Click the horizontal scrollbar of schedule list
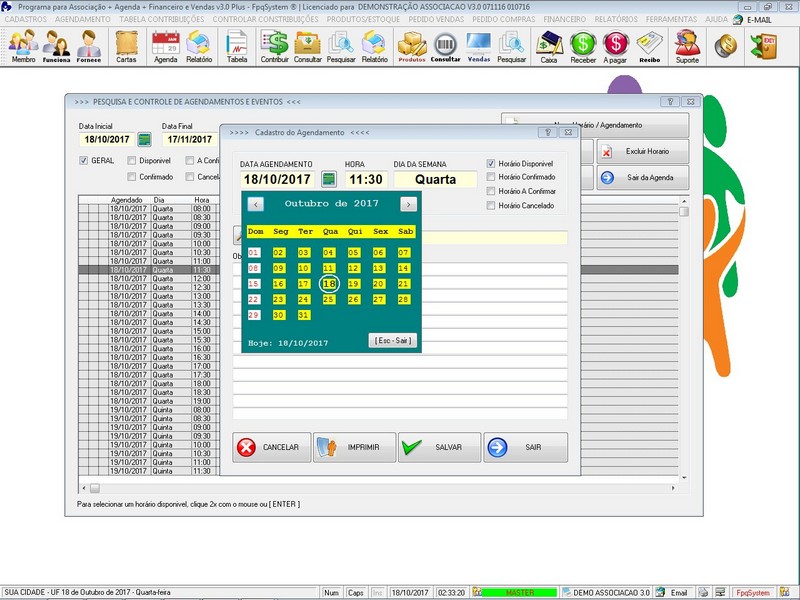The width and height of the screenshot is (800, 600). click(378, 488)
